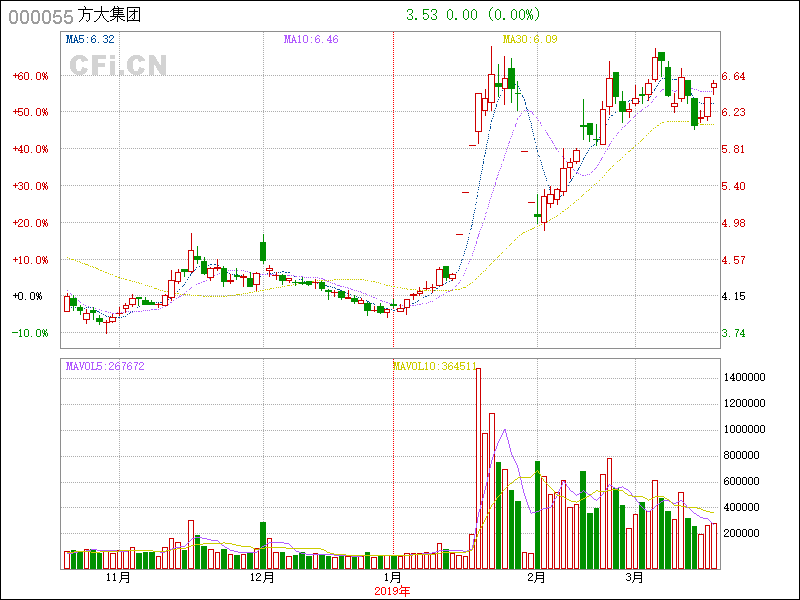Viewport: 800px width, 600px height.
Task: Click the 11月 date marker
Action: [x=118, y=578]
